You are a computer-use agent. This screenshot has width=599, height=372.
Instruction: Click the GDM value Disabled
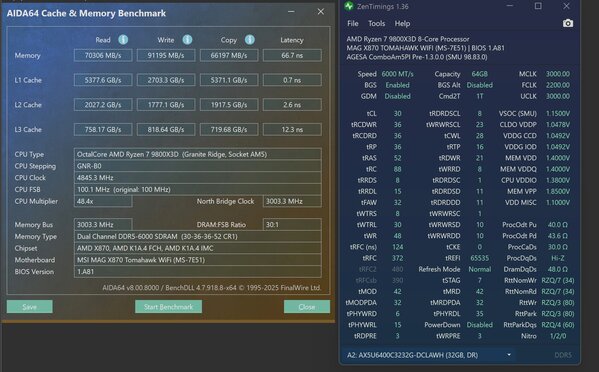coord(397,96)
